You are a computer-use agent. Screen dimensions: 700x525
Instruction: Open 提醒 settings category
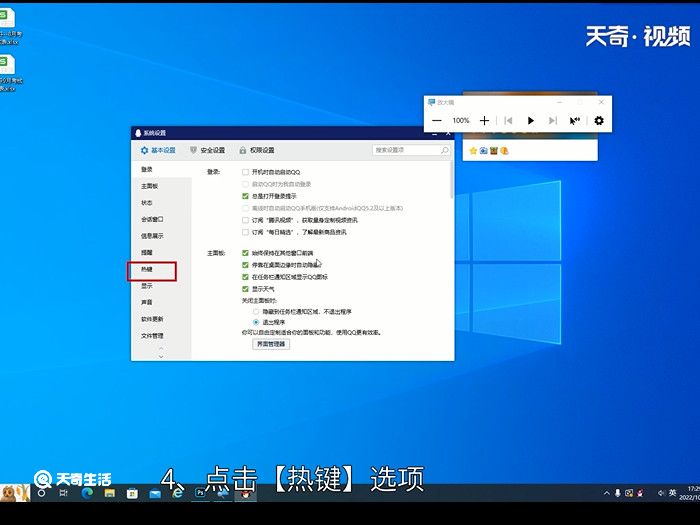point(147,253)
